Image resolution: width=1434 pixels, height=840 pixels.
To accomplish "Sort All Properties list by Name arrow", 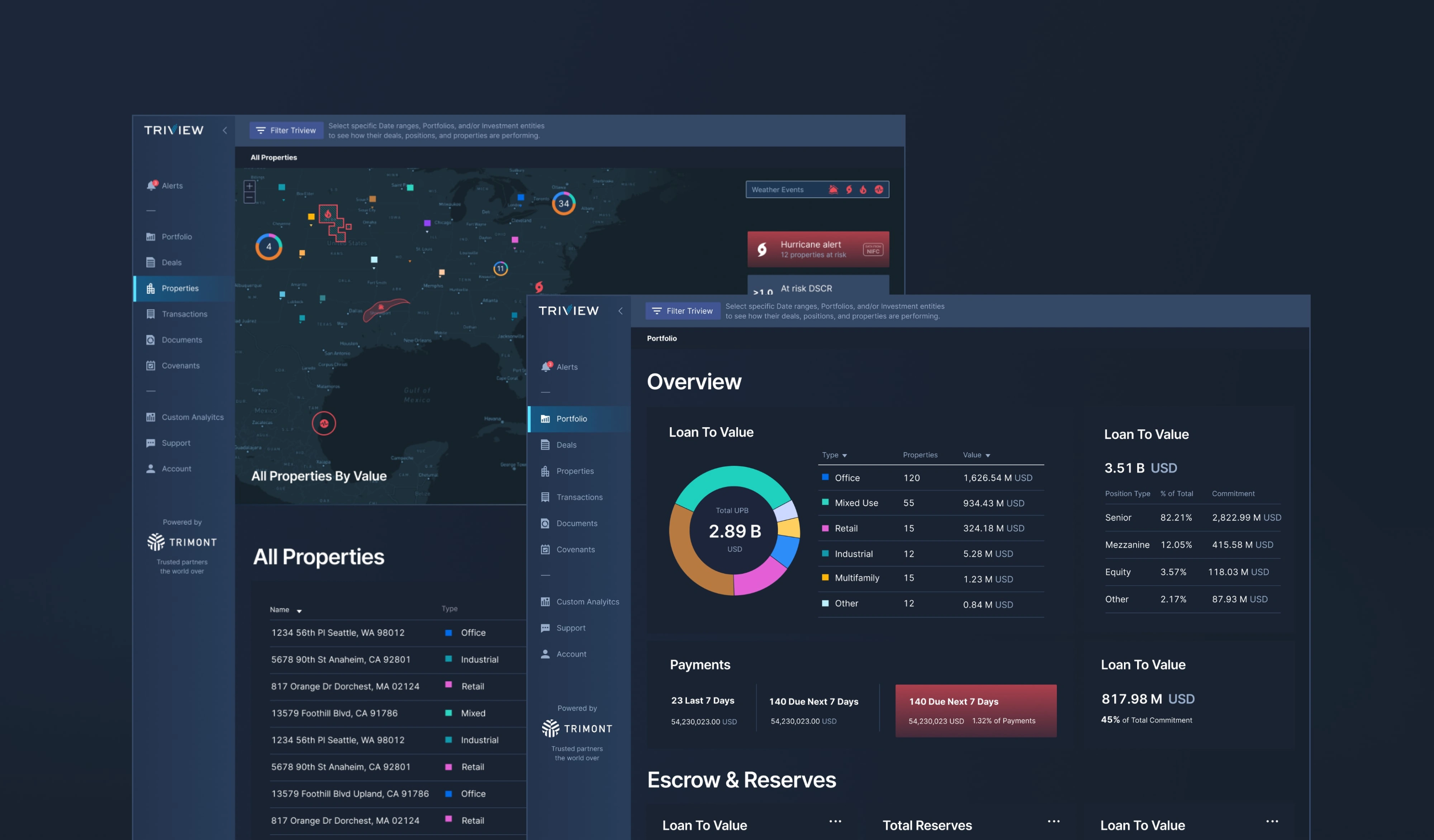I will tap(299, 611).
